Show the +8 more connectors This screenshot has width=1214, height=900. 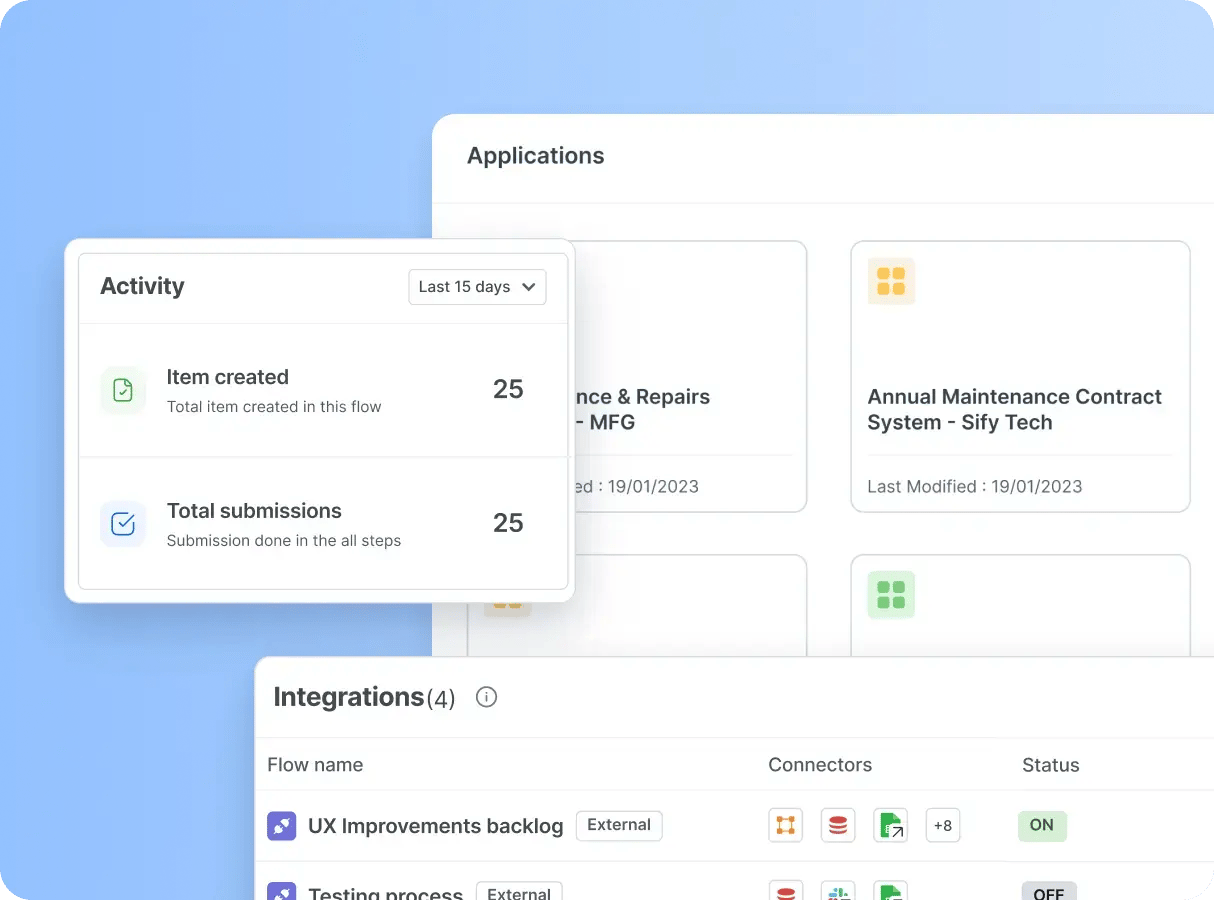coord(943,825)
